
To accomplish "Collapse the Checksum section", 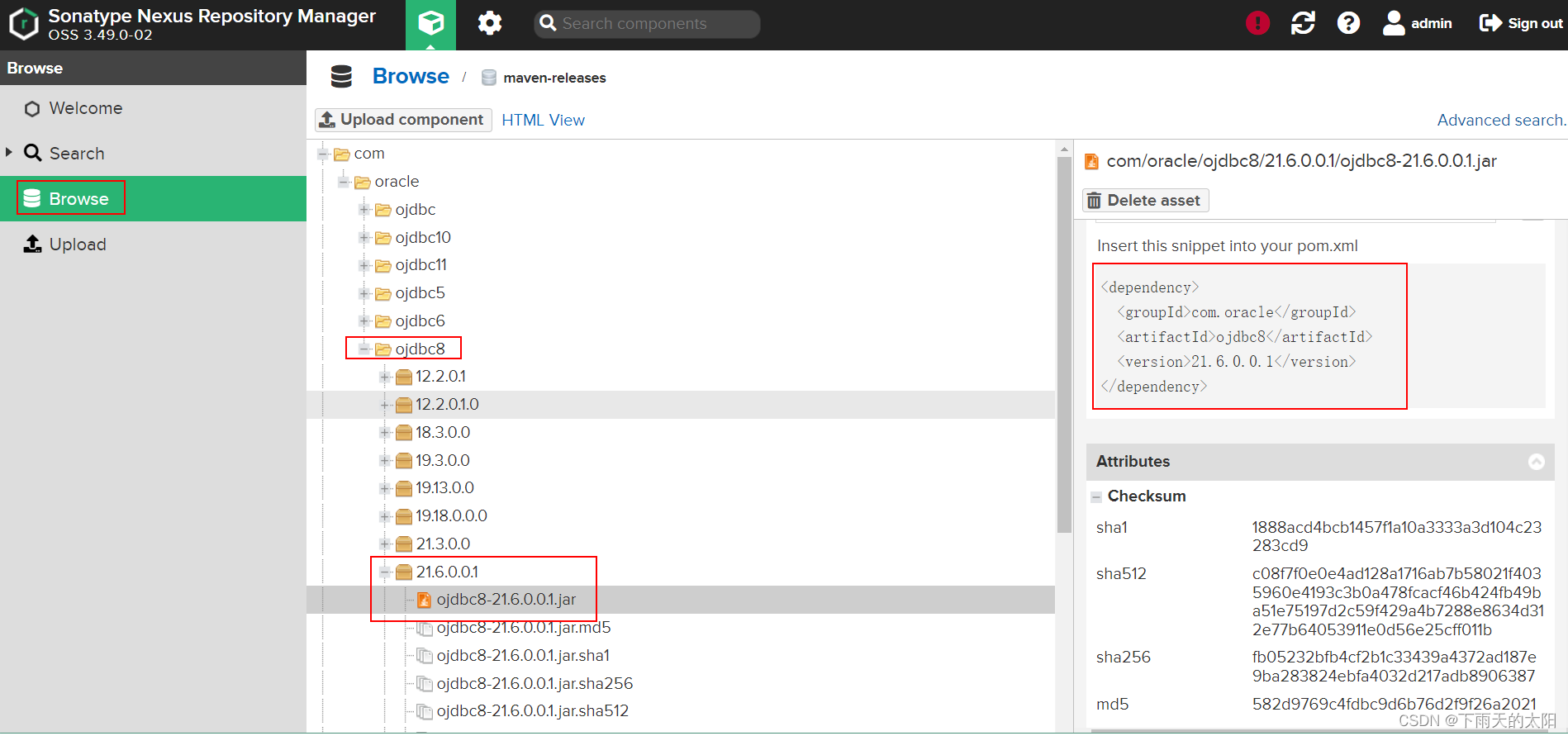I will 1096,497.
